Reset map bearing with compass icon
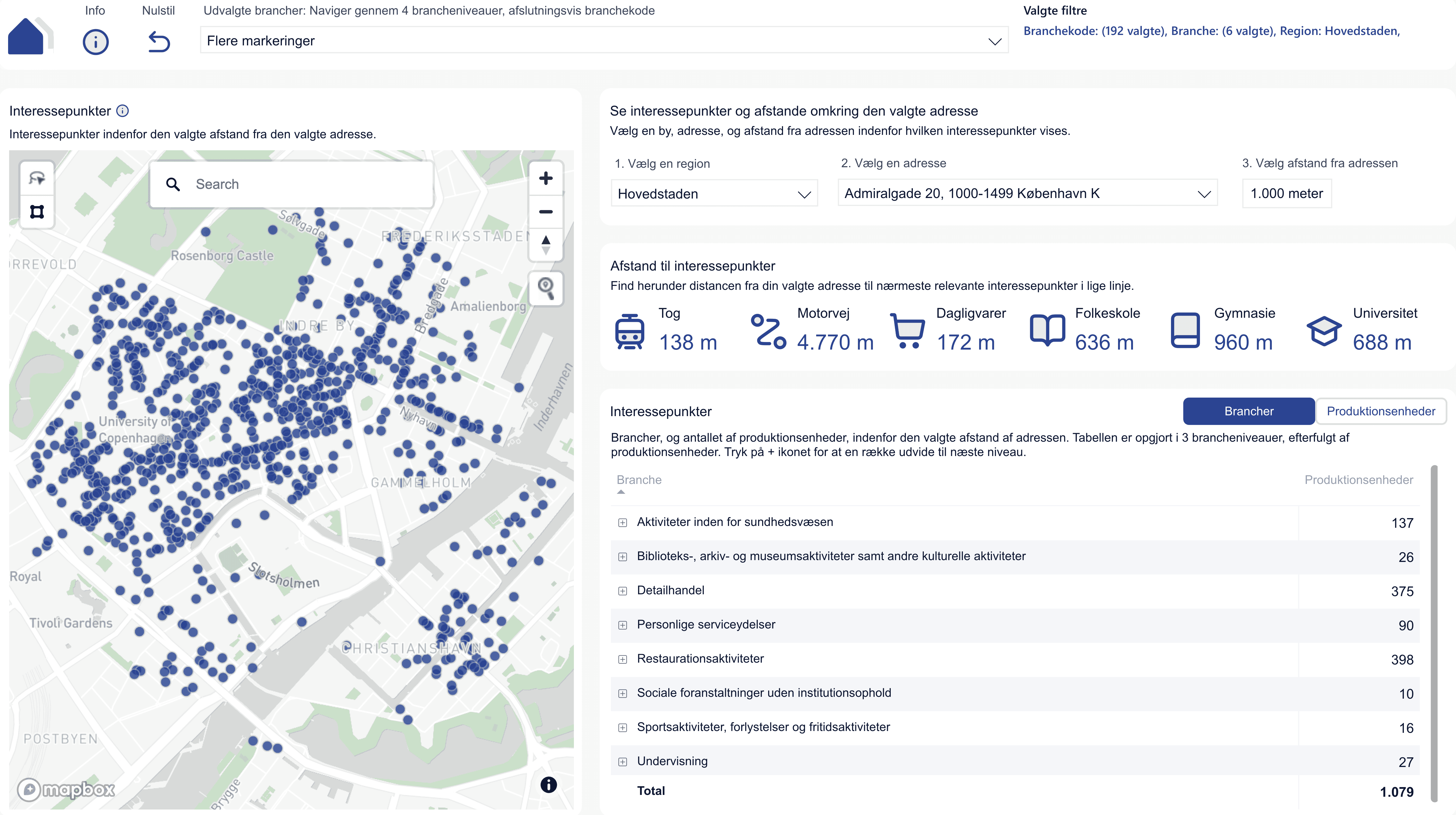 point(545,245)
